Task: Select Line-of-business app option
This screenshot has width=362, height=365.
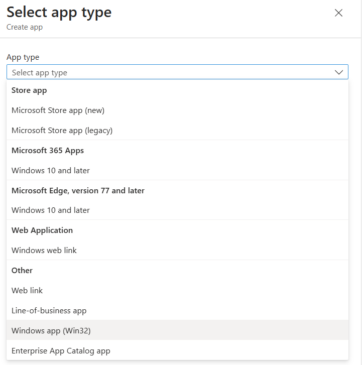Action: (x=177, y=311)
